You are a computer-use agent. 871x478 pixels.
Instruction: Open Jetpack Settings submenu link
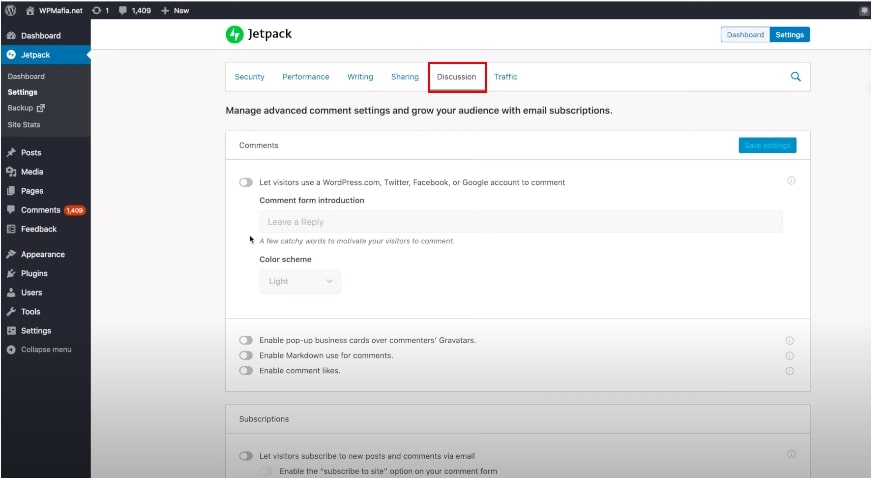(22, 92)
